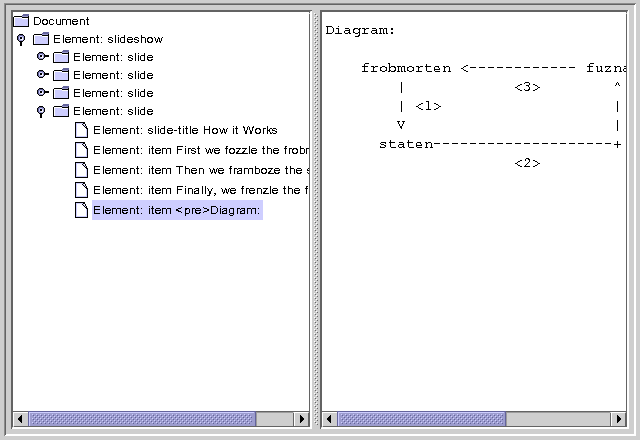Click the Document folder icon
The width and height of the screenshot is (640, 440).
click(21, 21)
